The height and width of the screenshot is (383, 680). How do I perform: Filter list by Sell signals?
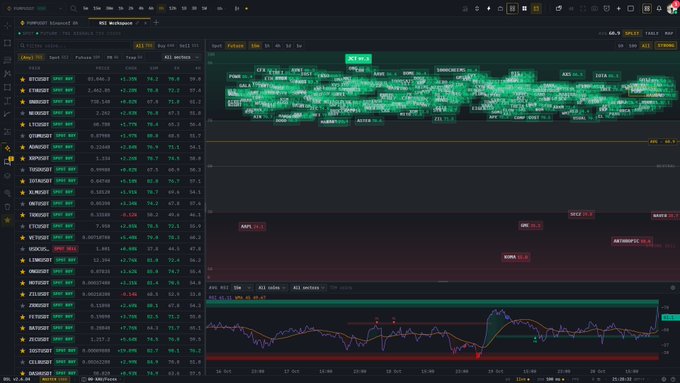(x=189, y=46)
